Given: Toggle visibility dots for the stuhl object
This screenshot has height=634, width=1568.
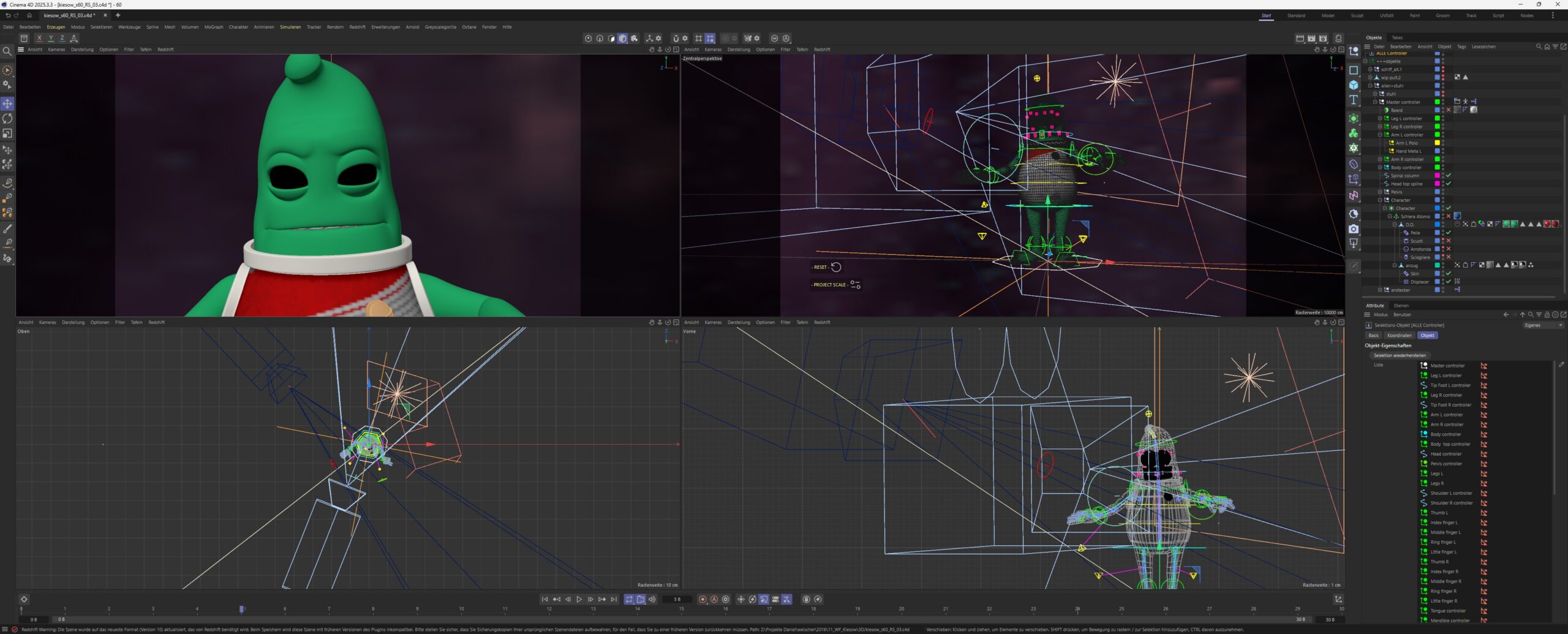Looking at the screenshot, I should coord(1443,94).
